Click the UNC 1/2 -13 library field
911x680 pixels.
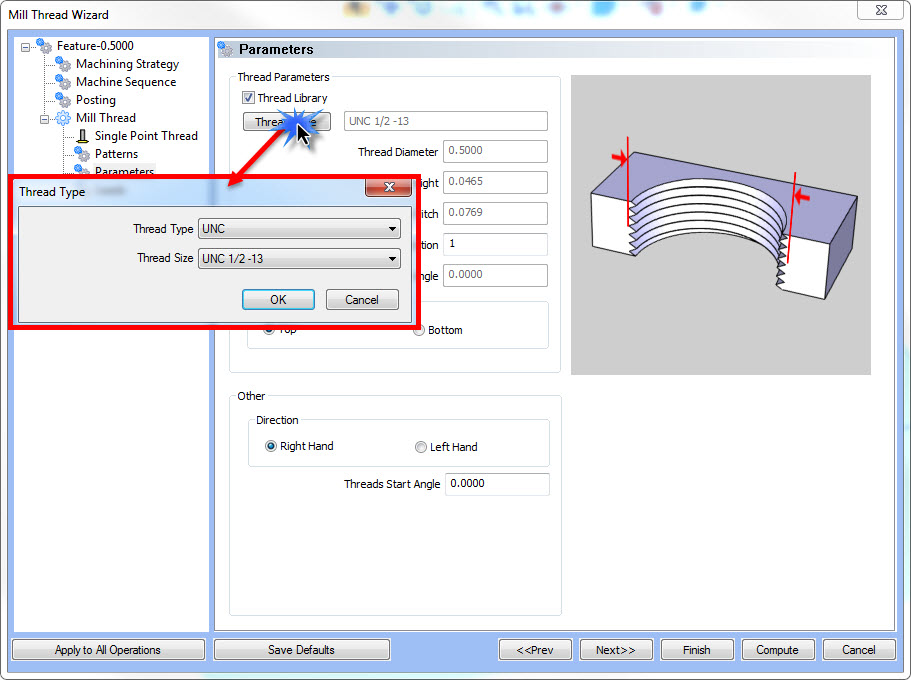(446, 121)
